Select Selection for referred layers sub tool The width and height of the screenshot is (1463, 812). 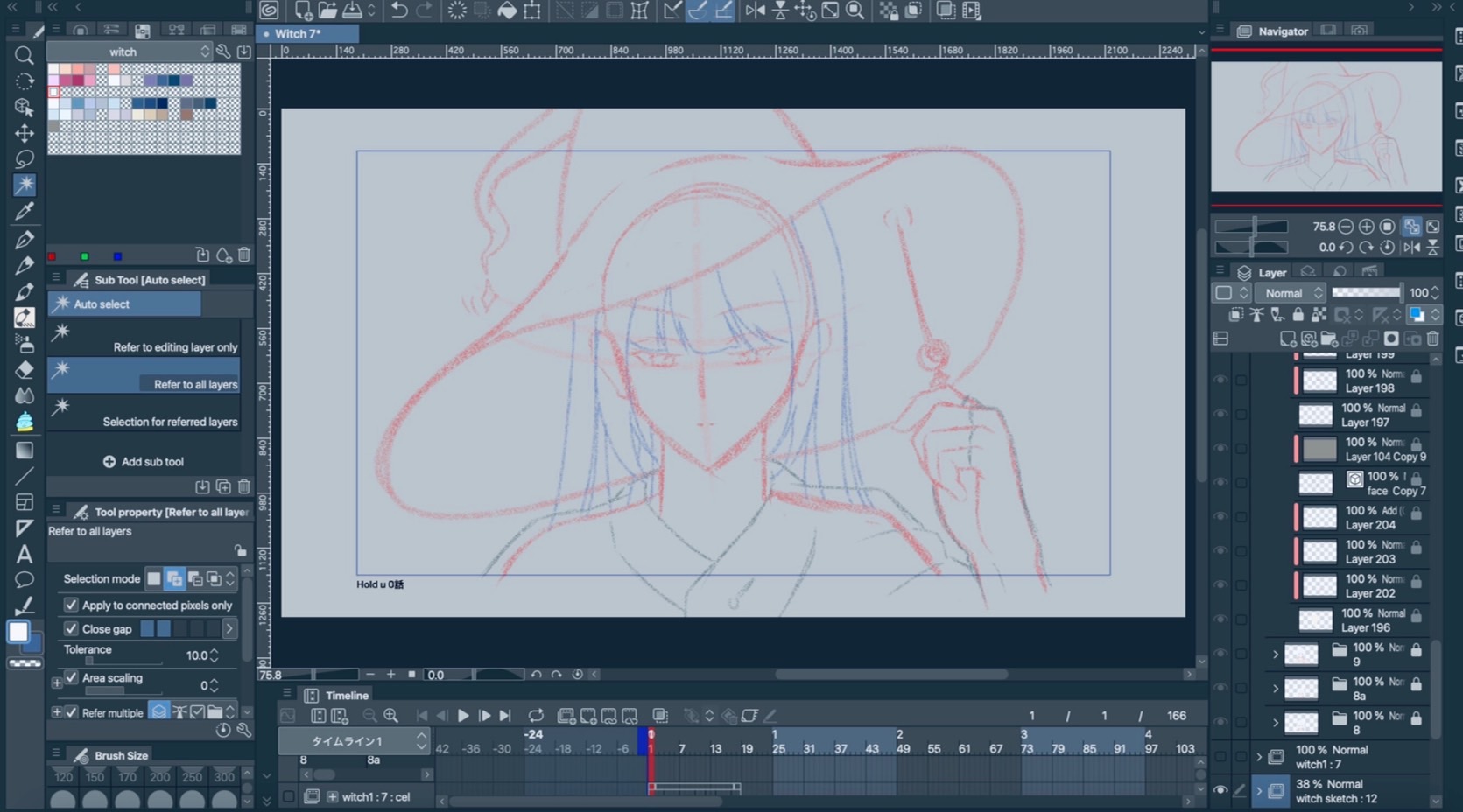(144, 412)
